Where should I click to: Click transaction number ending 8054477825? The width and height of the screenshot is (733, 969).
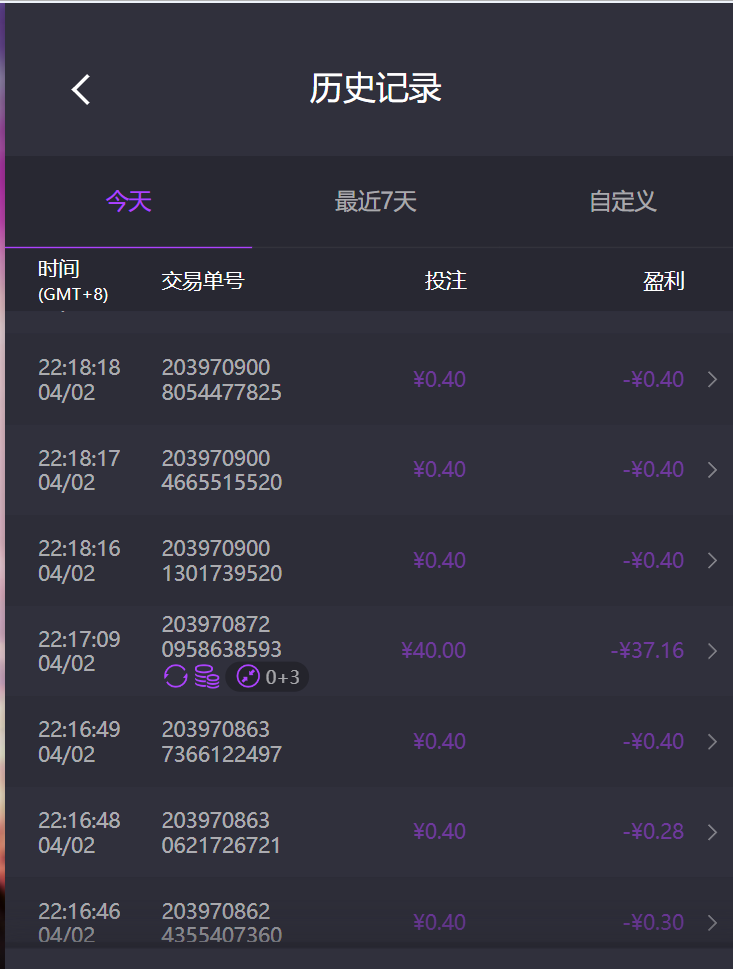click(221, 380)
